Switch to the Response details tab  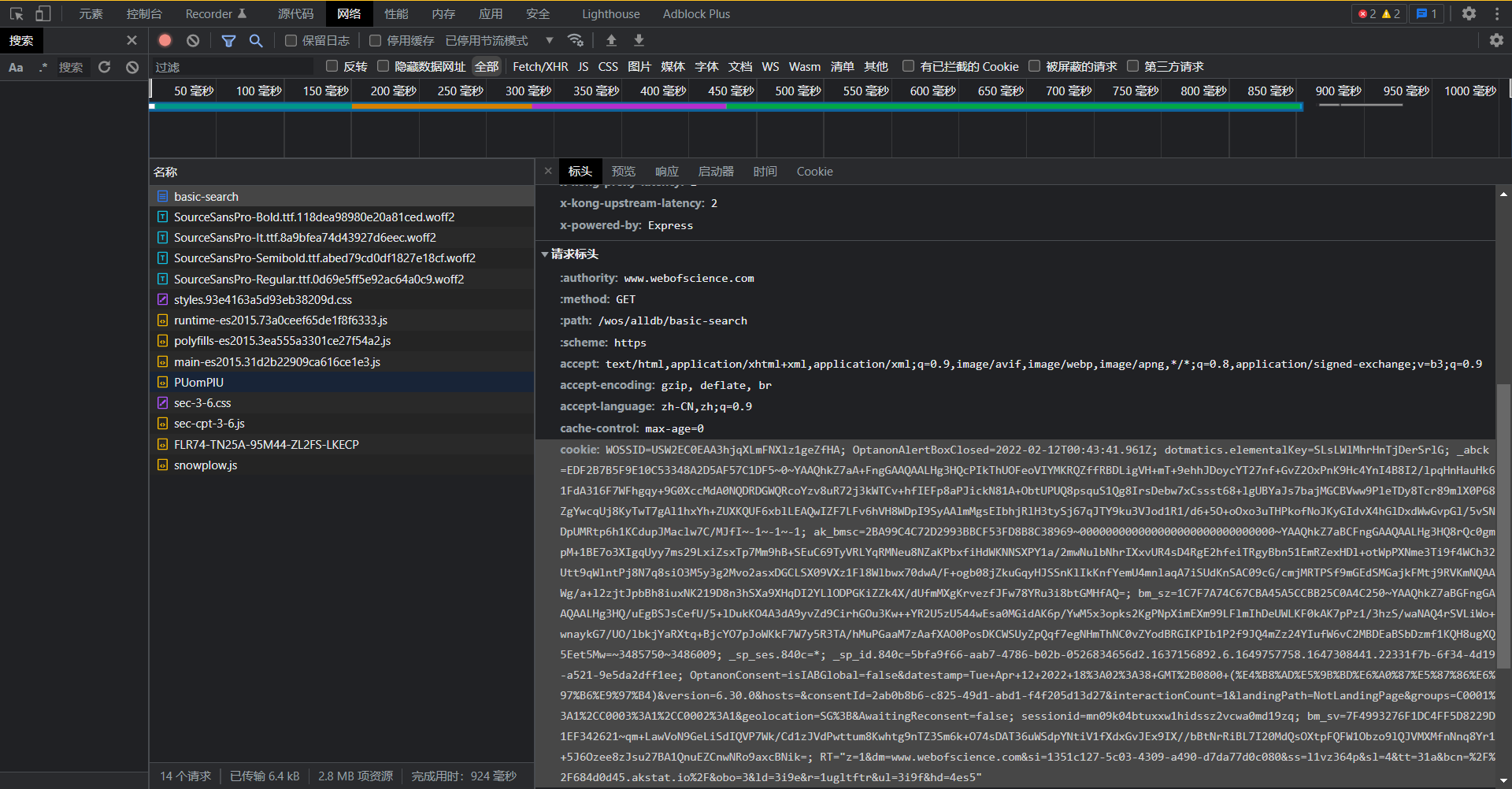[666, 171]
